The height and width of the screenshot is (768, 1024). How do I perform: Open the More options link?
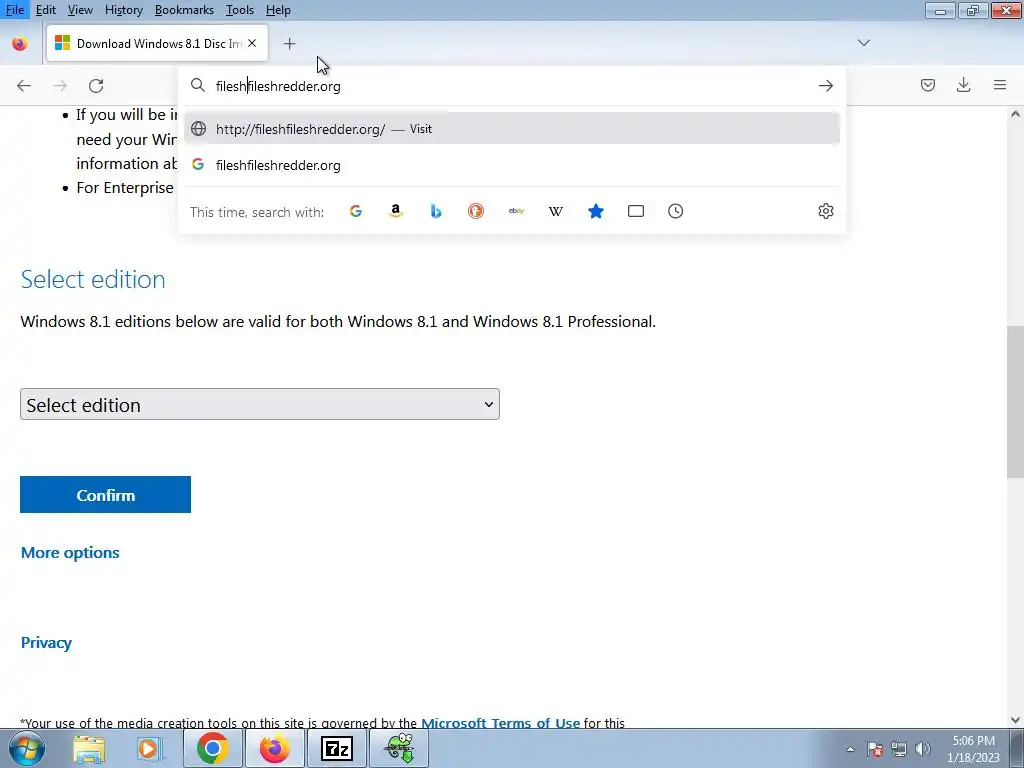click(70, 552)
